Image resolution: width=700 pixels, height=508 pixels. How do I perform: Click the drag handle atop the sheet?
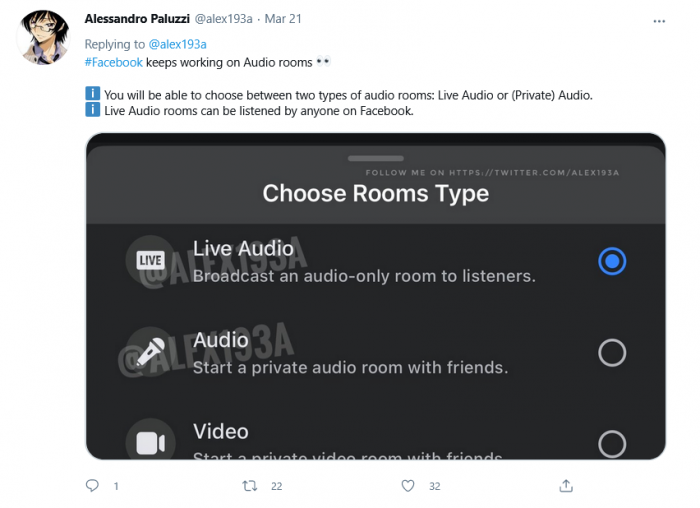click(x=375, y=158)
